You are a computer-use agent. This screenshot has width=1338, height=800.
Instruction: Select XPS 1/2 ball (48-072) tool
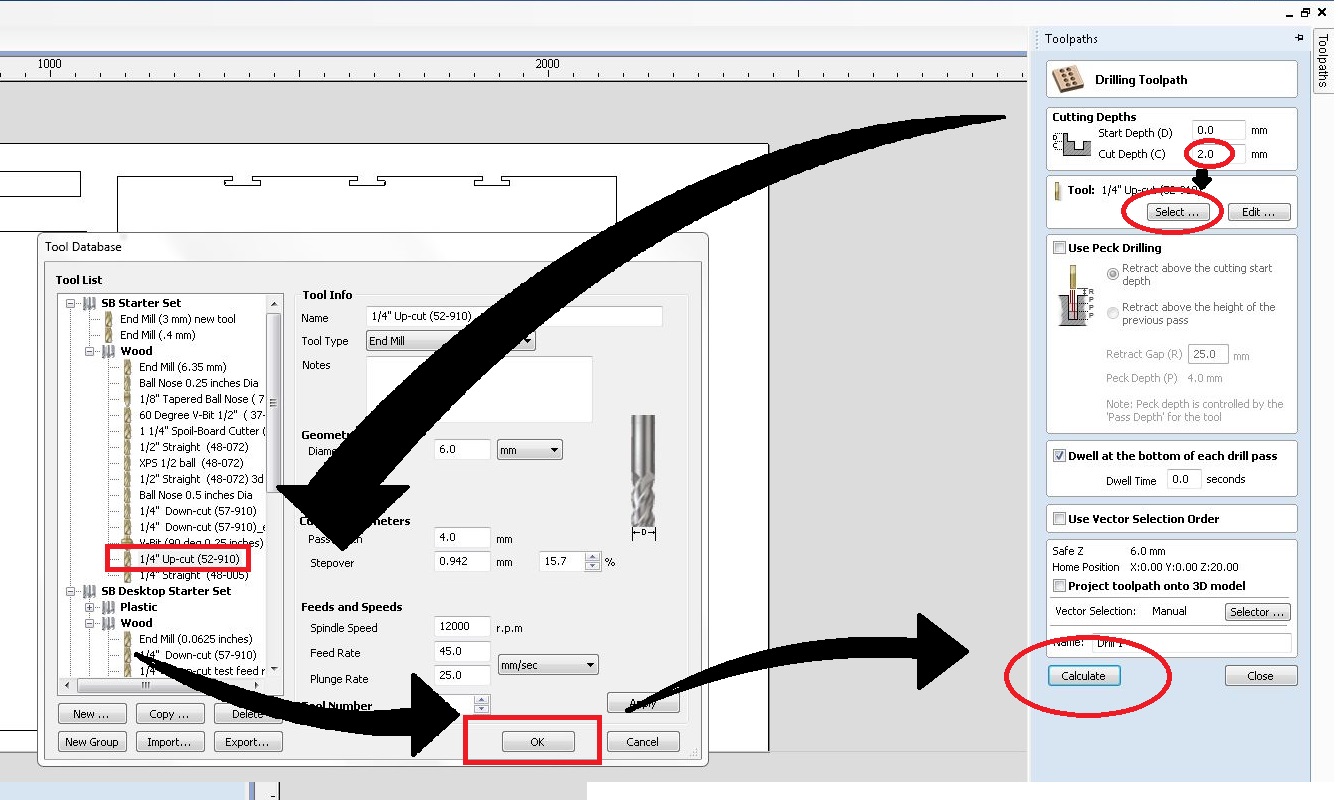191,463
